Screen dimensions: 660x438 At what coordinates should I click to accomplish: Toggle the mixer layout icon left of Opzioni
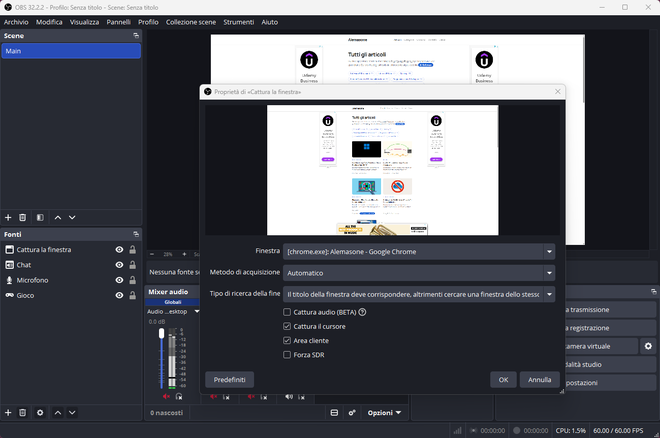(x=334, y=413)
